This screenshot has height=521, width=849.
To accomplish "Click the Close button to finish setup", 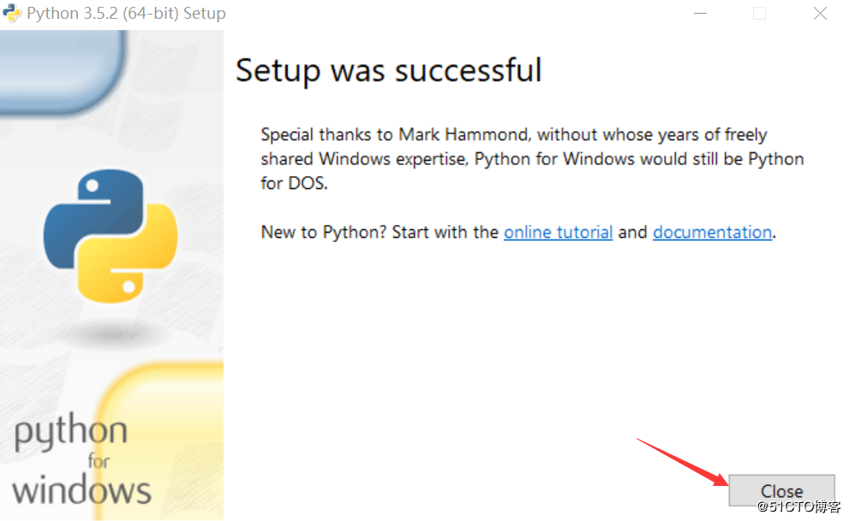I will pos(781,491).
